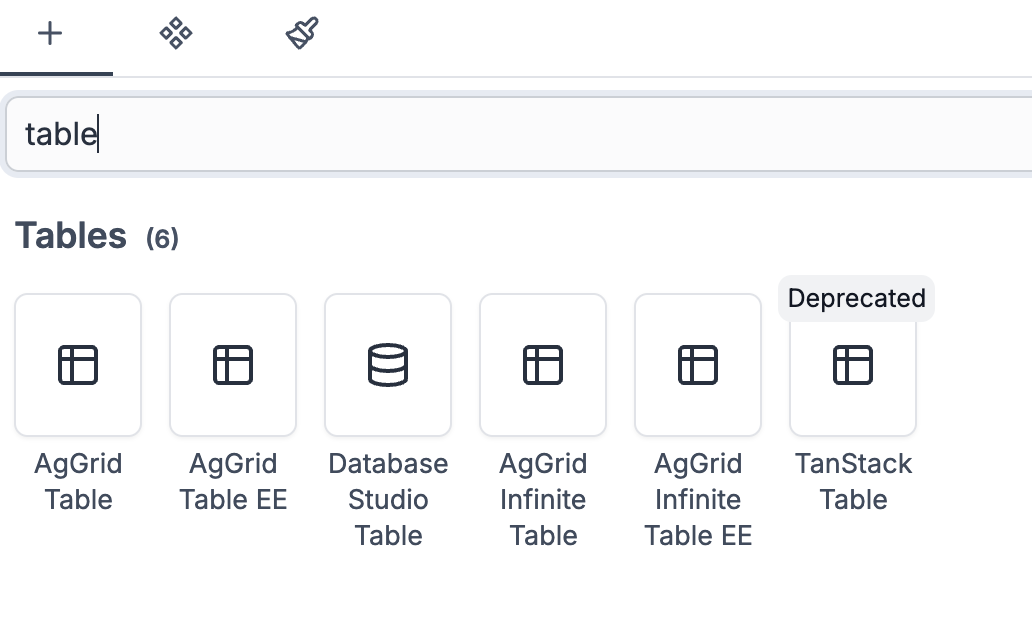
Task: Click the 'AgGrid Infinite Table EE' label
Action: point(698,500)
